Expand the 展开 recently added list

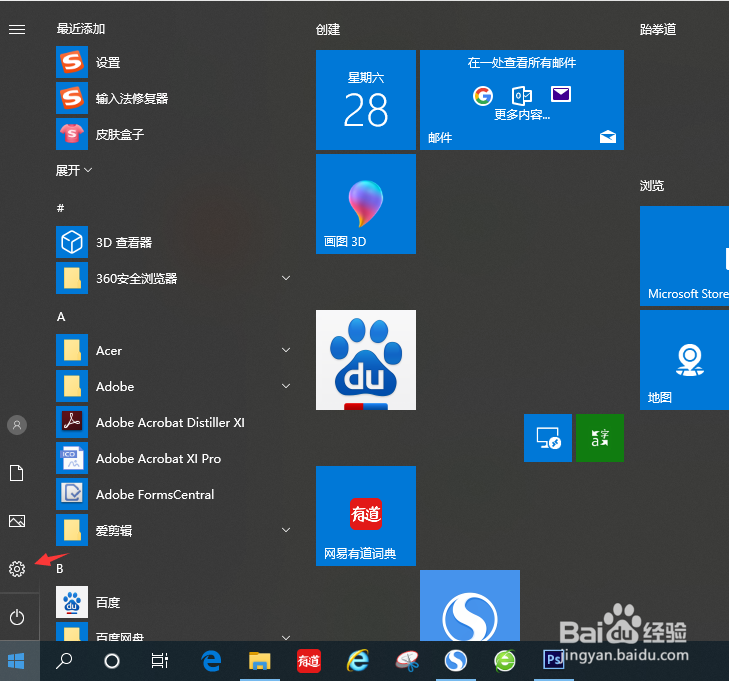[73, 171]
